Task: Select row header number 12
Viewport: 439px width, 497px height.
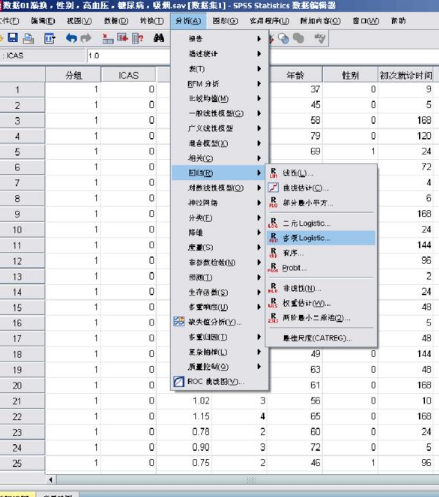Action: 17,261
